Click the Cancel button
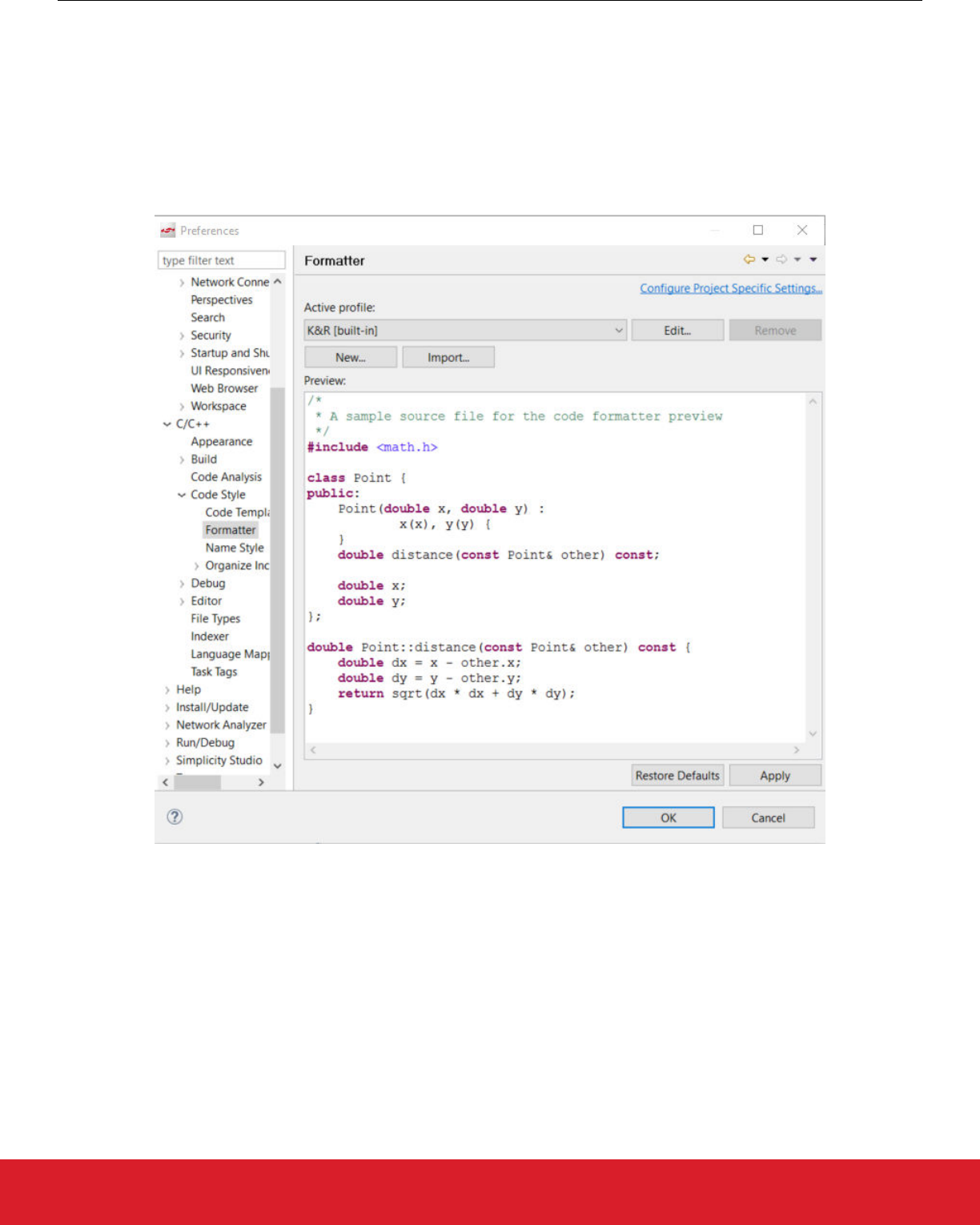Screen dimensions: 980x1225 [769, 817]
